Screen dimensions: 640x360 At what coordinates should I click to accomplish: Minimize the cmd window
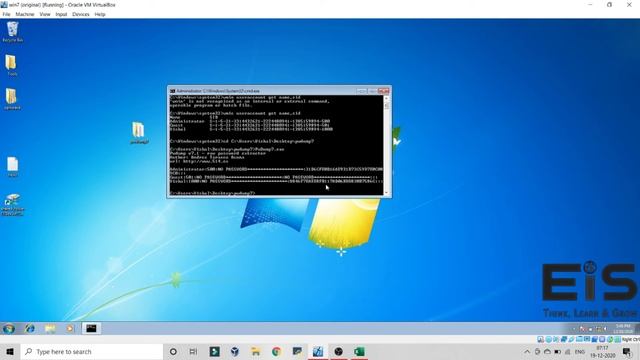(362, 91)
